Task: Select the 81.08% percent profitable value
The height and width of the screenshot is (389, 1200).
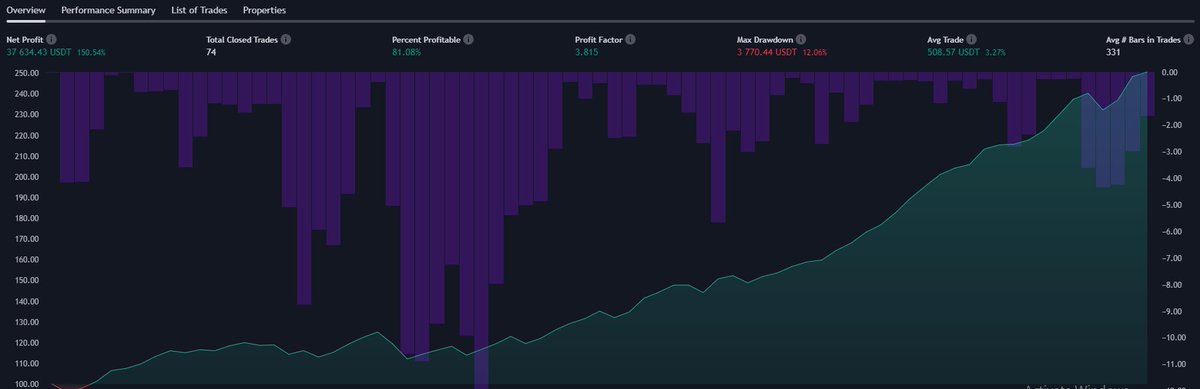Action: pyautogui.click(x=406, y=51)
